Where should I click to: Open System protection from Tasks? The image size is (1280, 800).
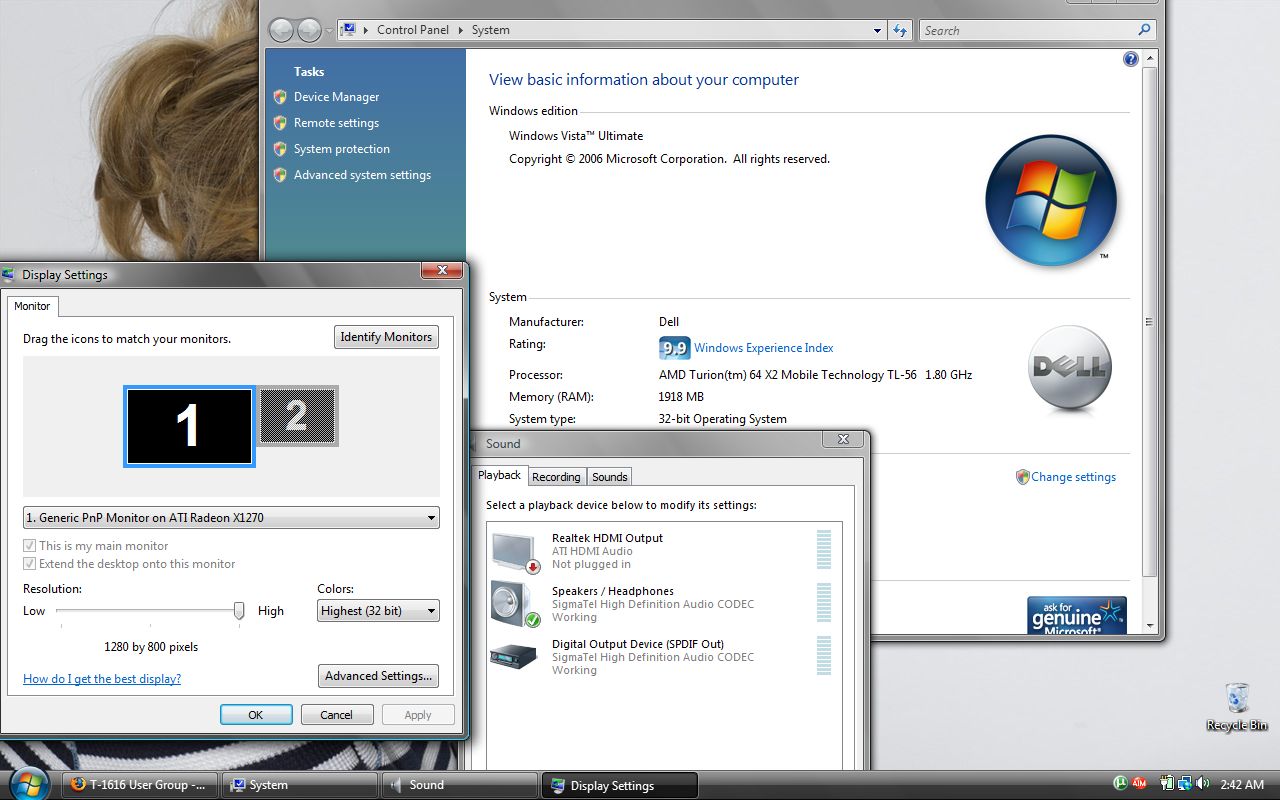click(x=342, y=149)
